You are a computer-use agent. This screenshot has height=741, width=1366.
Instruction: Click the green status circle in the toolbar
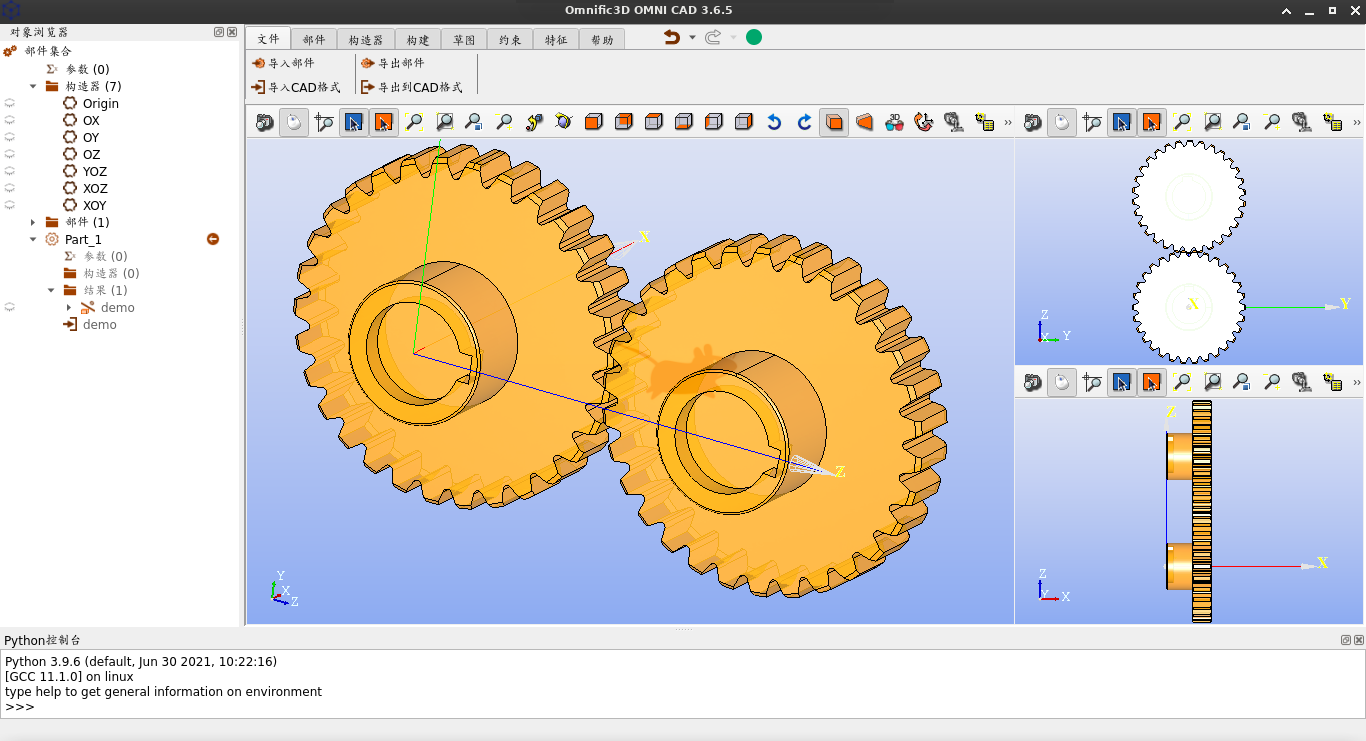[753, 35]
